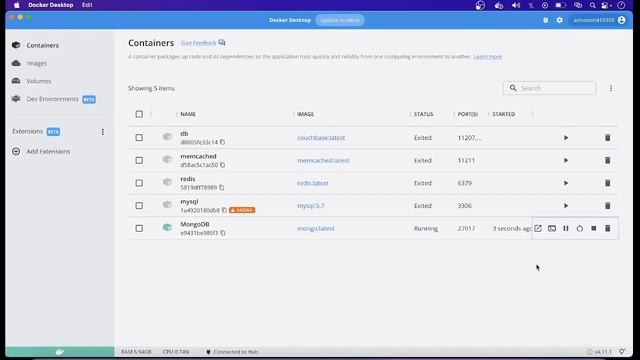640x360 pixels.
Task: Open CLI terminal for MongoDB
Action: (552, 229)
